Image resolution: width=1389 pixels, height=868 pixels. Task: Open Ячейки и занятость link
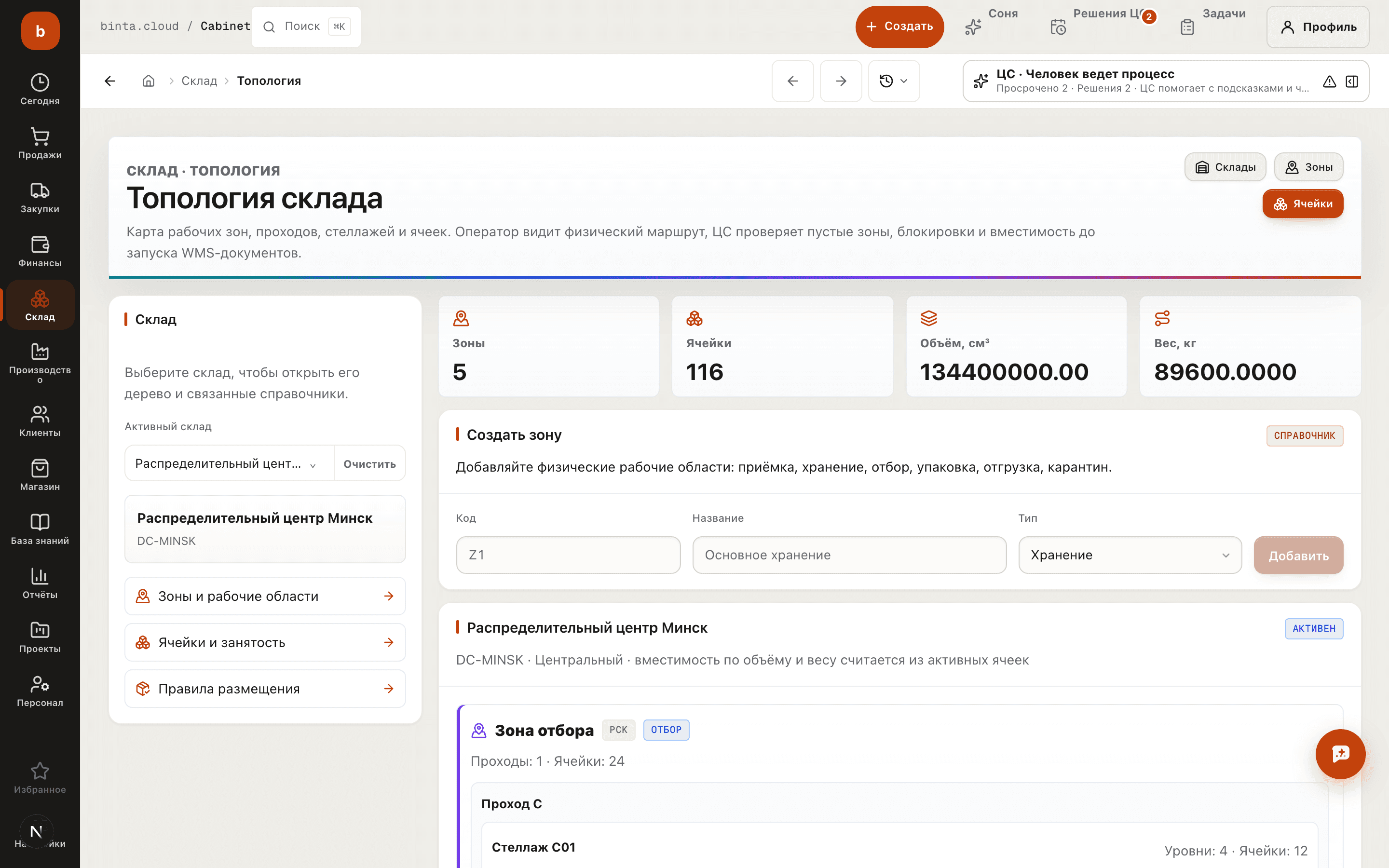[x=265, y=642]
